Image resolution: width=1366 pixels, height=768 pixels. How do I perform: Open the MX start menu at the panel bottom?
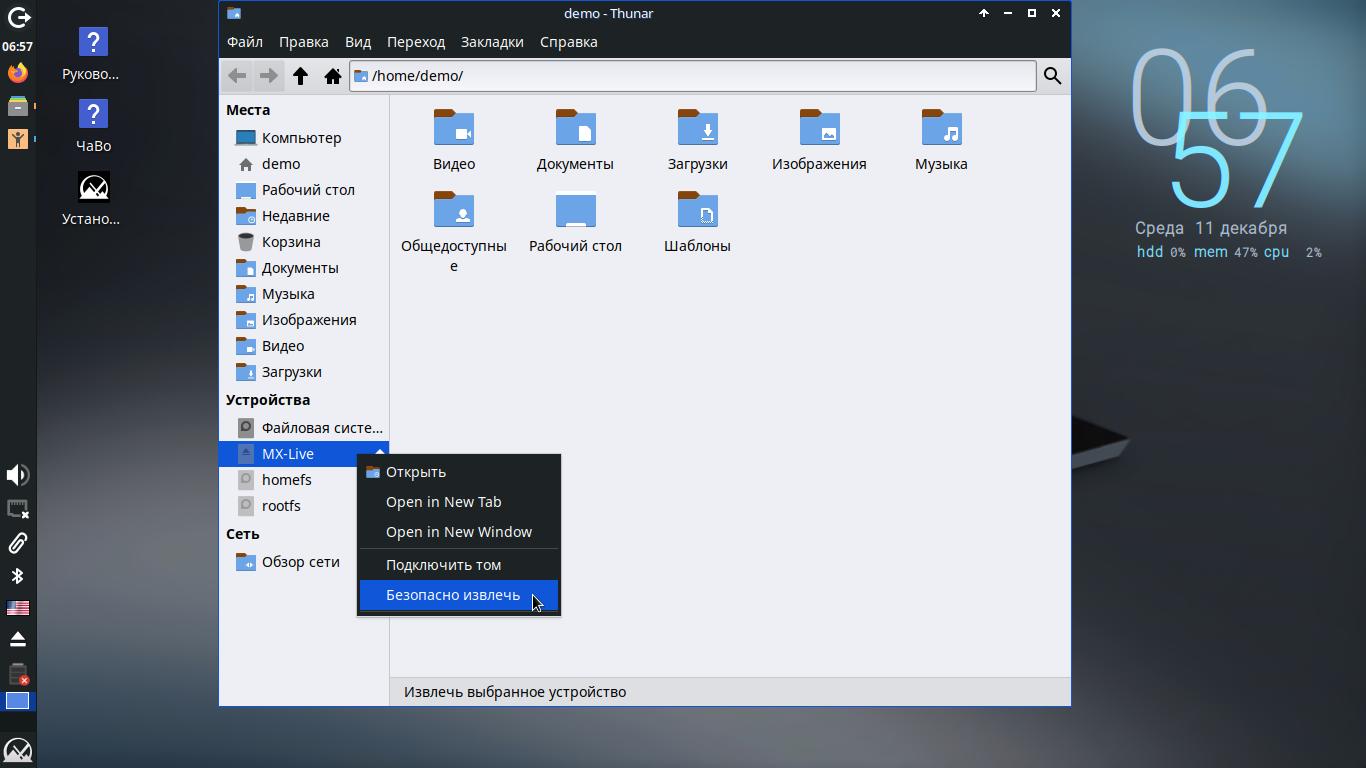pyautogui.click(x=18, y=750)
